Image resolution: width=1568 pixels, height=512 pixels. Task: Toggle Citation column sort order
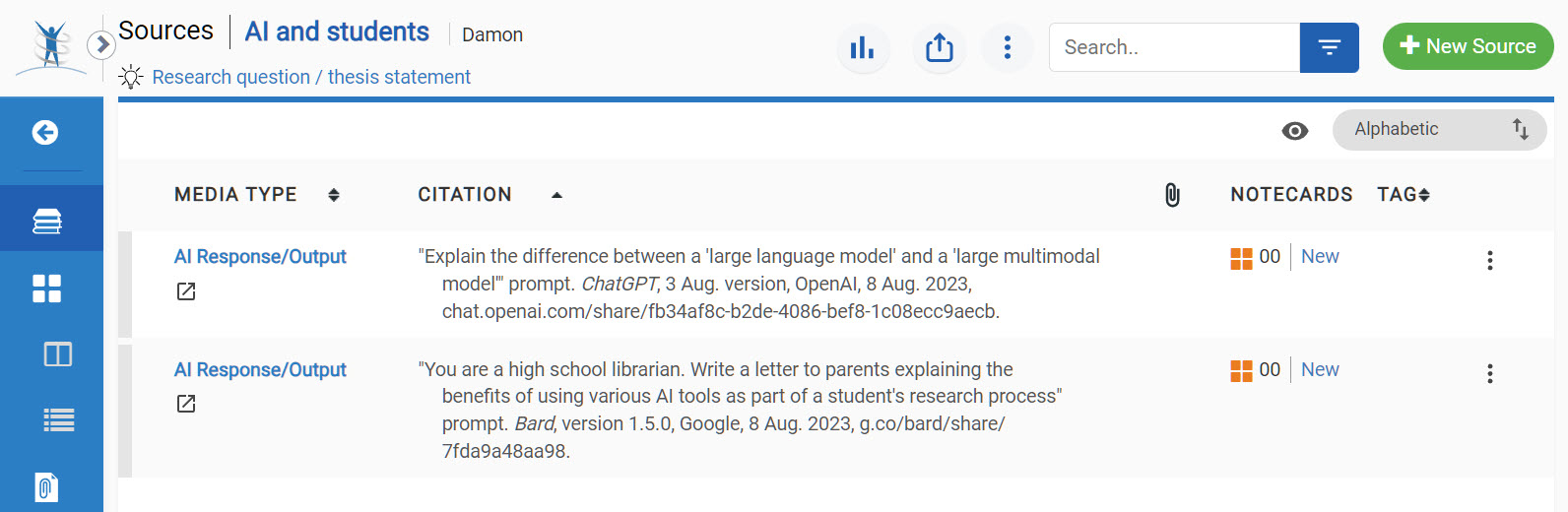556,195
